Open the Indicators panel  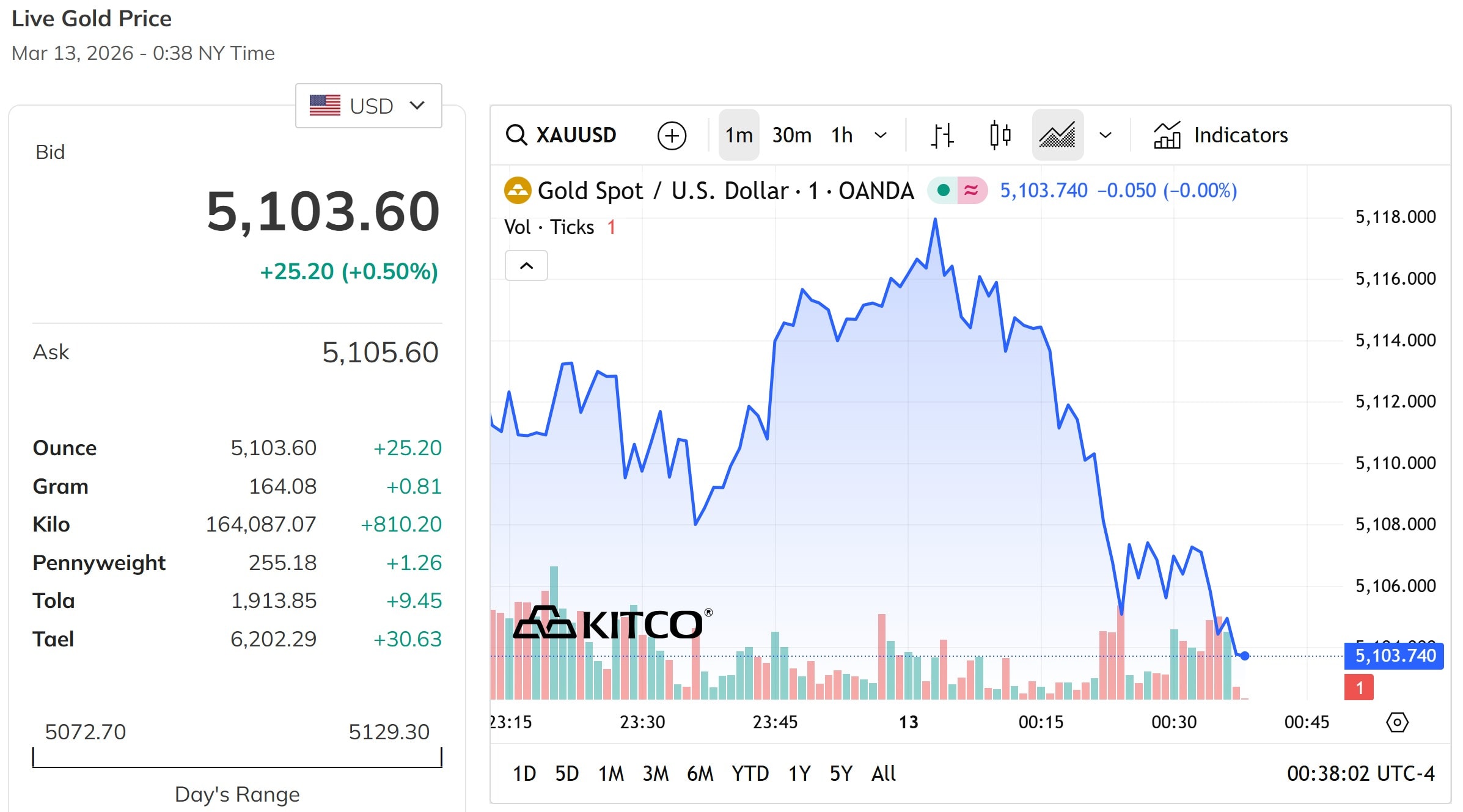(1220, 135)
